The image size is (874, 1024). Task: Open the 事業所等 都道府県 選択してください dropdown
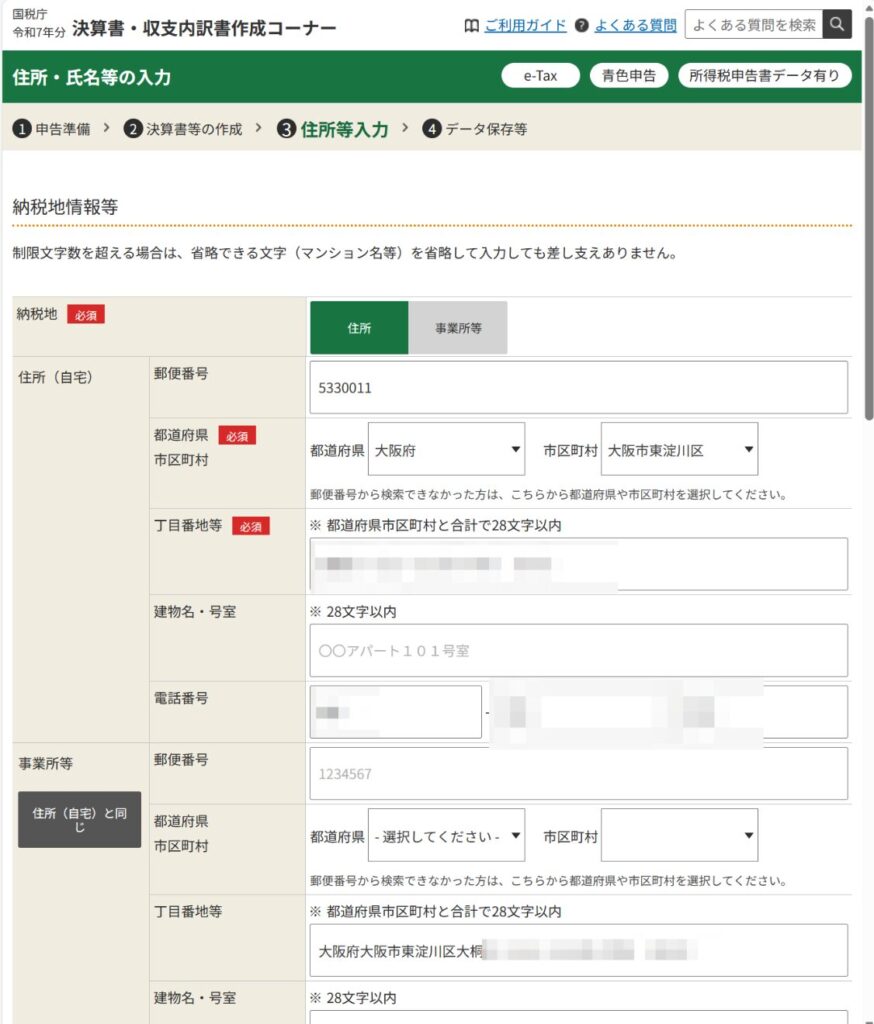click(x=446, y=836)
